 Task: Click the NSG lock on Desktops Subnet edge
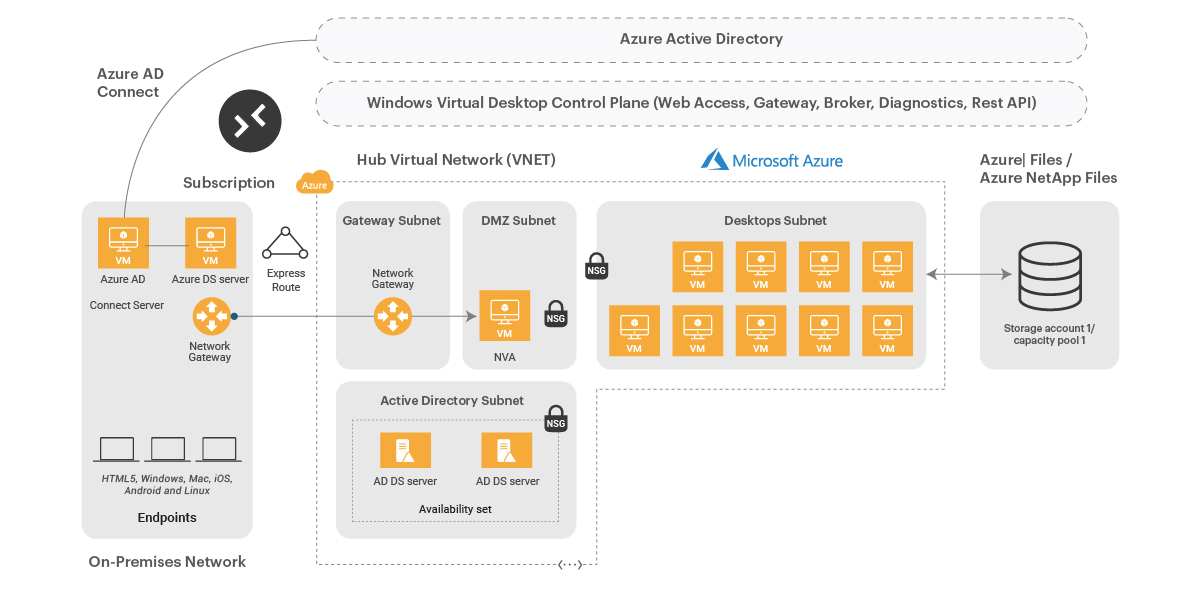[597, 264]
